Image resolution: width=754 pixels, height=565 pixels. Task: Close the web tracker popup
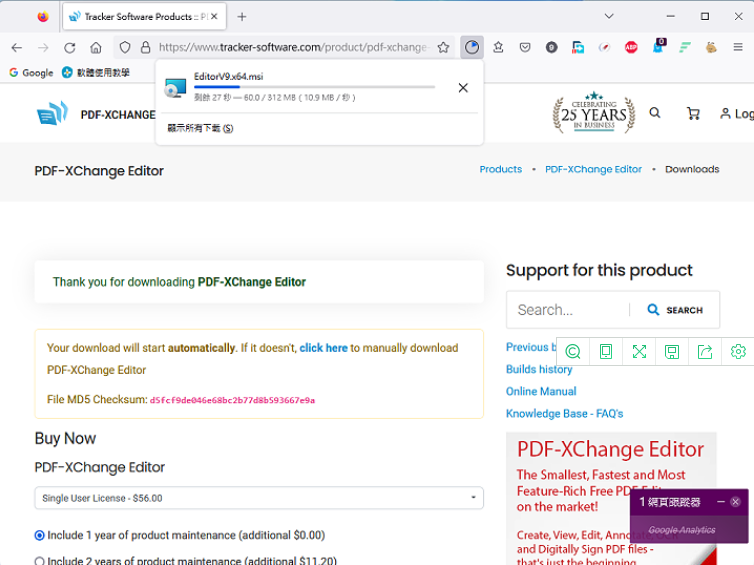(x=735, y=502)
